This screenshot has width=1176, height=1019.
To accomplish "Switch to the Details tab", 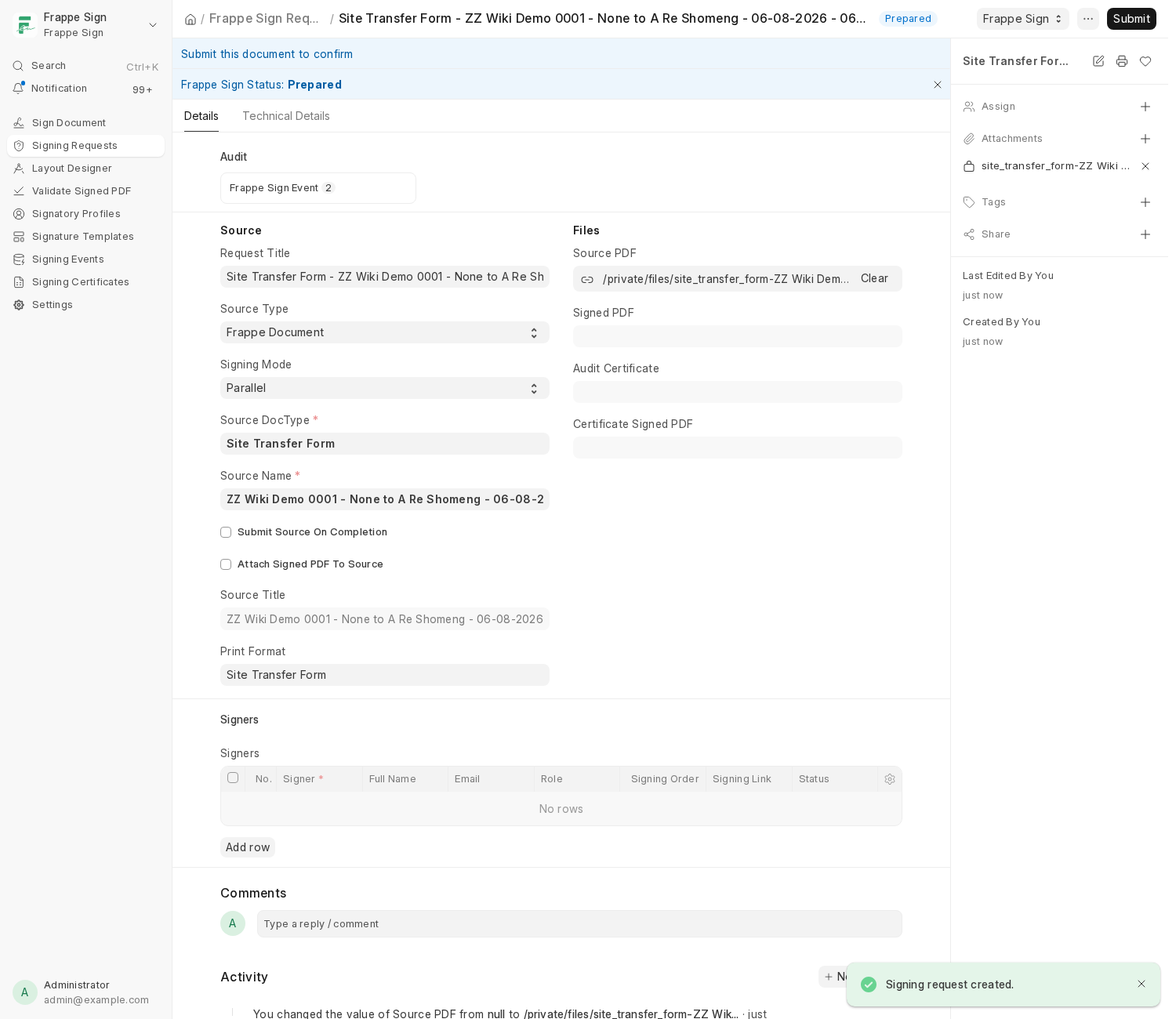I will [201, 116].
